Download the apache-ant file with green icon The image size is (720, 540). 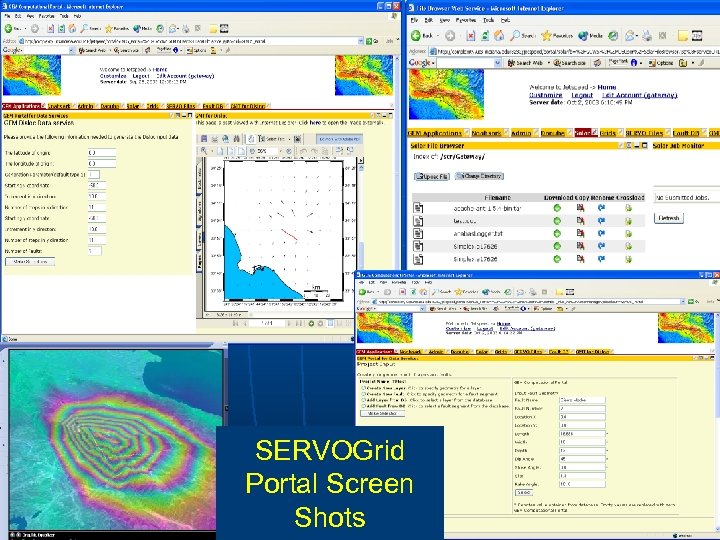click(557, 208)
